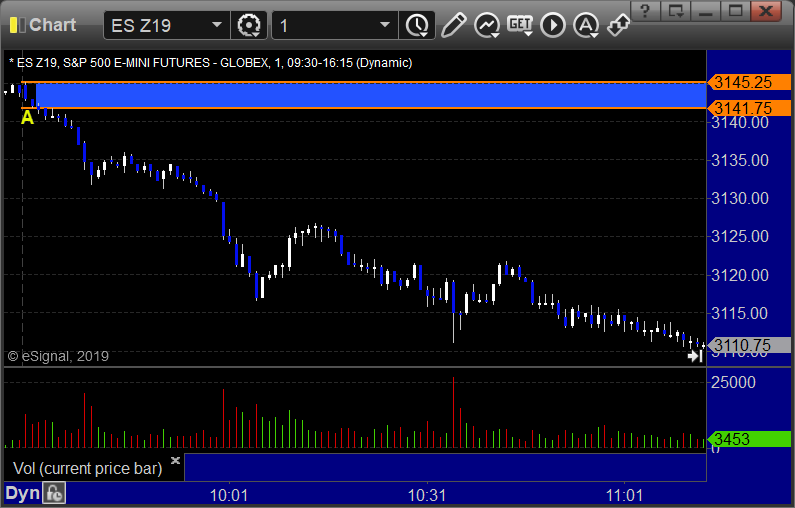Click the Chart window title
This screenshot has height=508, width=795.
click(x=53, y=25)
